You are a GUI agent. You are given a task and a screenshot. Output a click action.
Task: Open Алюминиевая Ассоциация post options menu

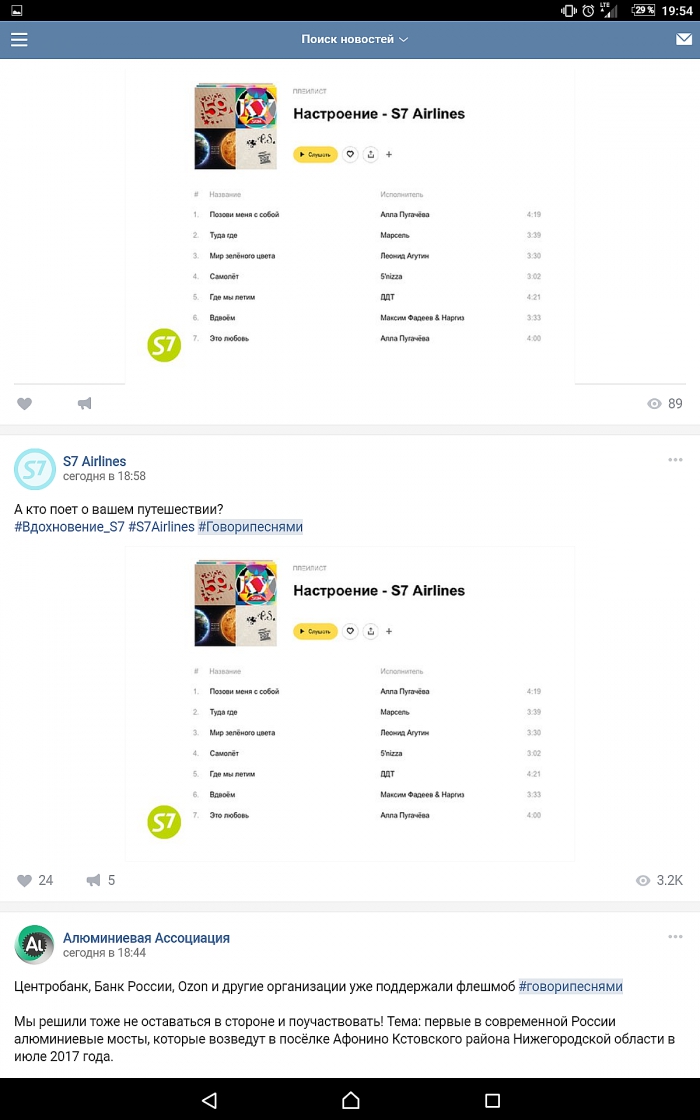(x=676, y=937)
